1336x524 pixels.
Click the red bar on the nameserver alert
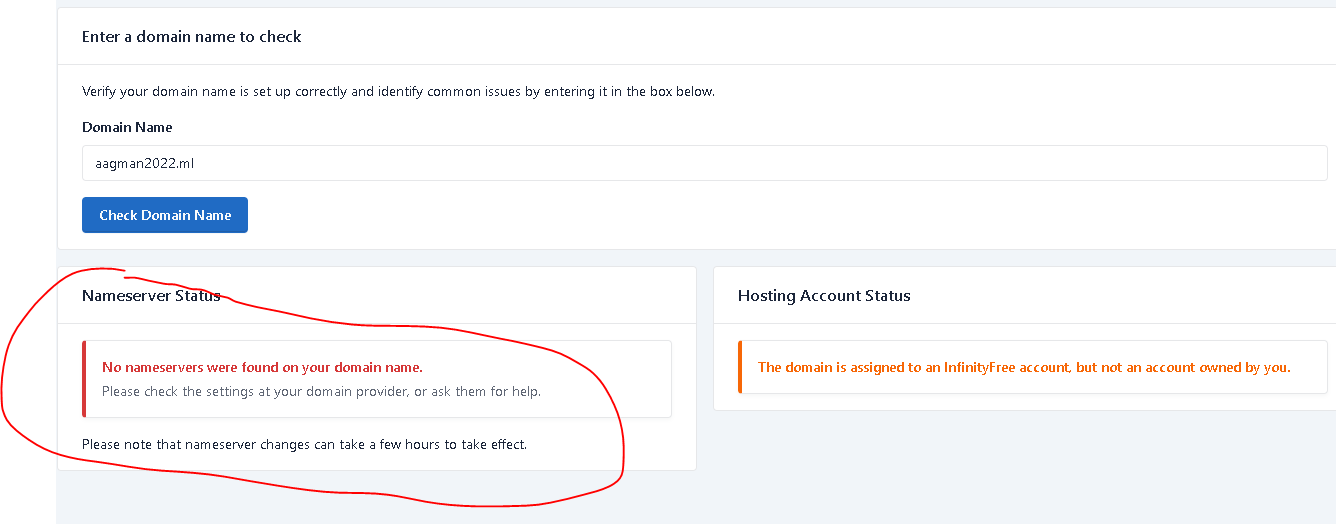pos(84,379)
